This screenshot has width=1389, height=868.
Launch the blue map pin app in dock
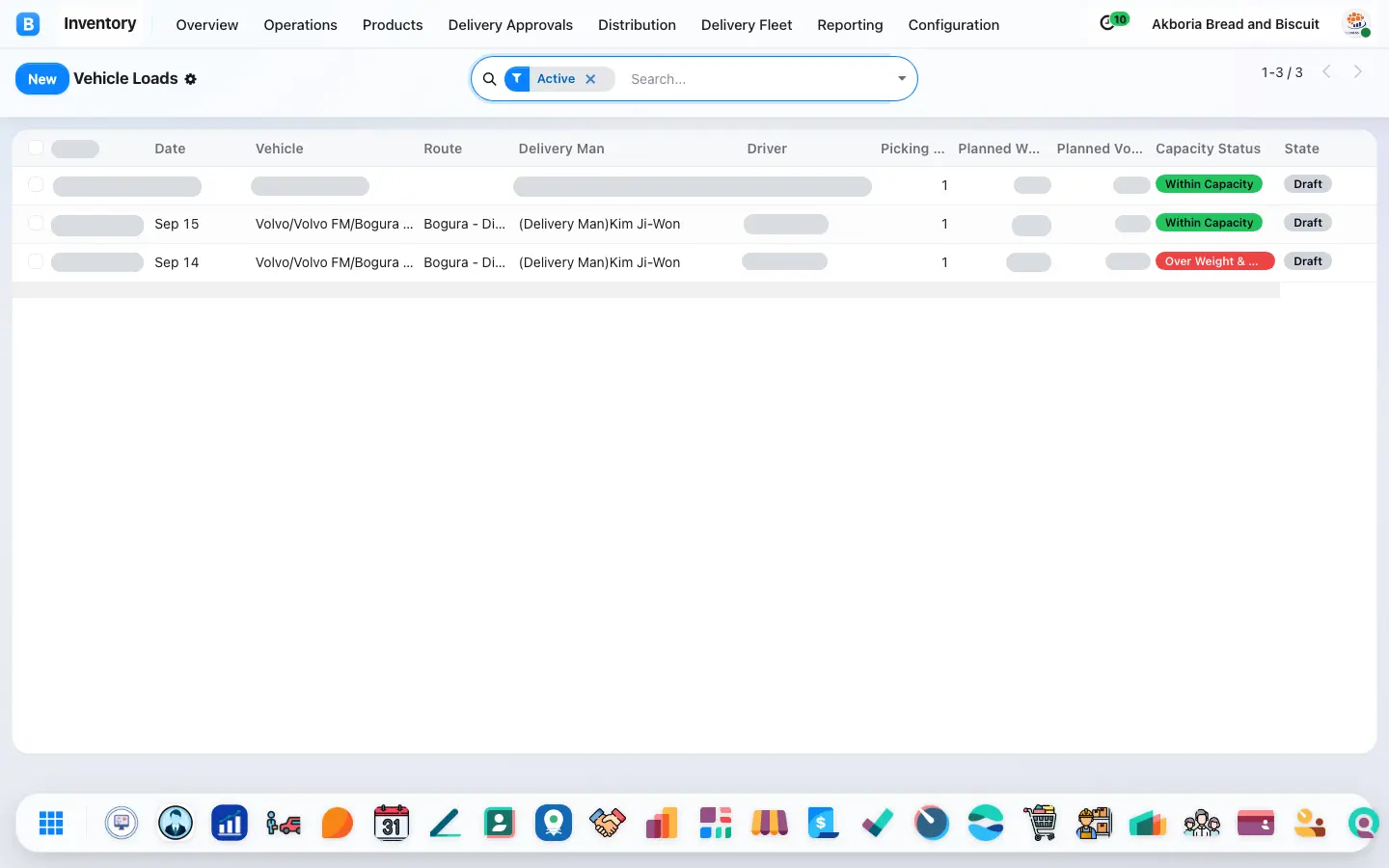pos(554,823)
